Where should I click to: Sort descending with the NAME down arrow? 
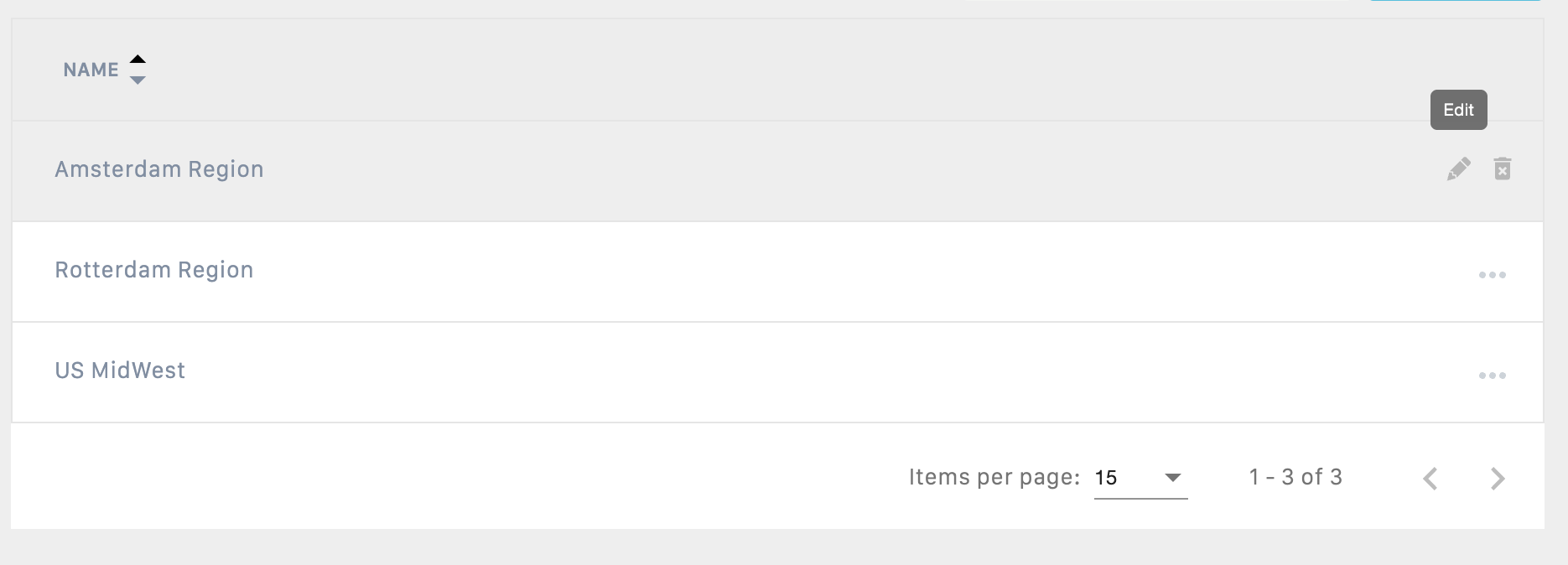tap(138, 80)
